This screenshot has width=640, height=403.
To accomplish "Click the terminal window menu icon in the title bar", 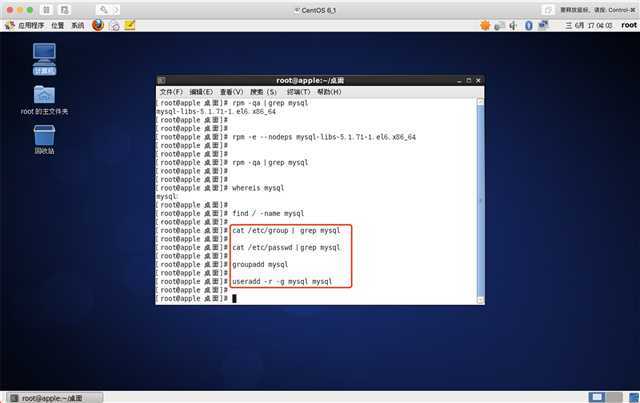I will 162,80.
